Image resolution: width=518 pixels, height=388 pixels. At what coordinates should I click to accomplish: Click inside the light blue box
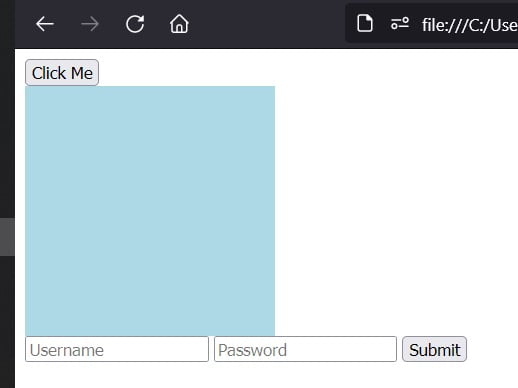point(150,211)
